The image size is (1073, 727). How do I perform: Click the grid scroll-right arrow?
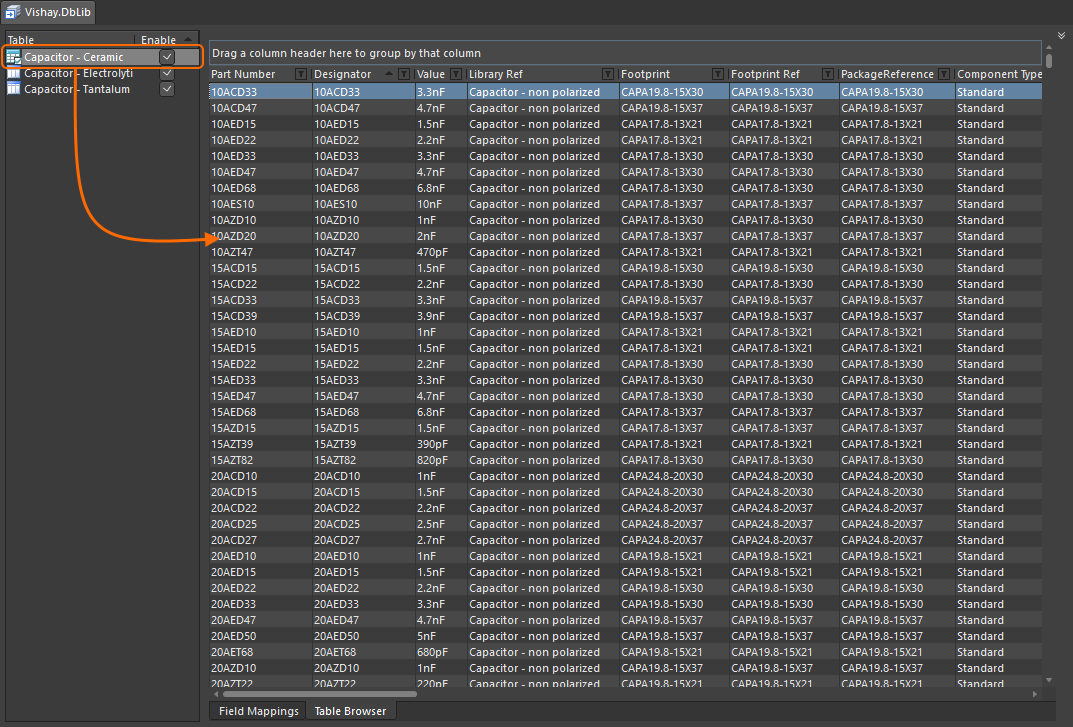(x=1035, y=694)
